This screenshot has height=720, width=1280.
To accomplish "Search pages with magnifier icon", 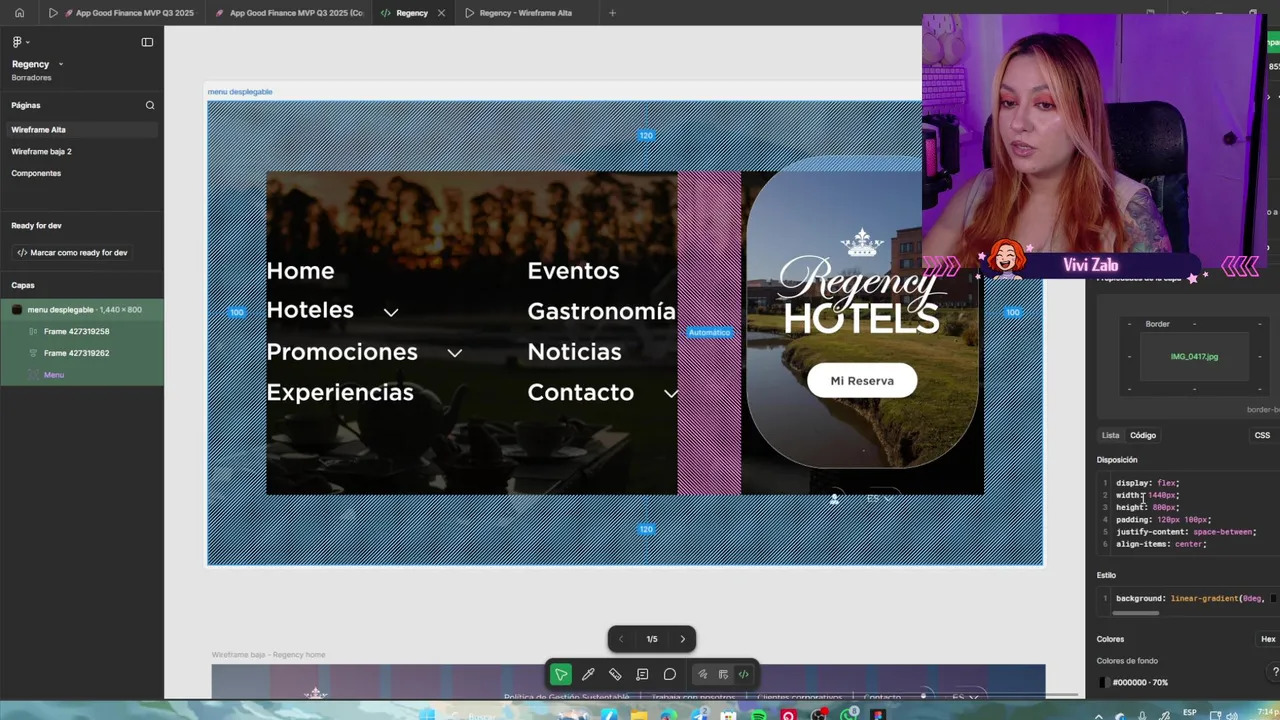I will tap(150, 105).
